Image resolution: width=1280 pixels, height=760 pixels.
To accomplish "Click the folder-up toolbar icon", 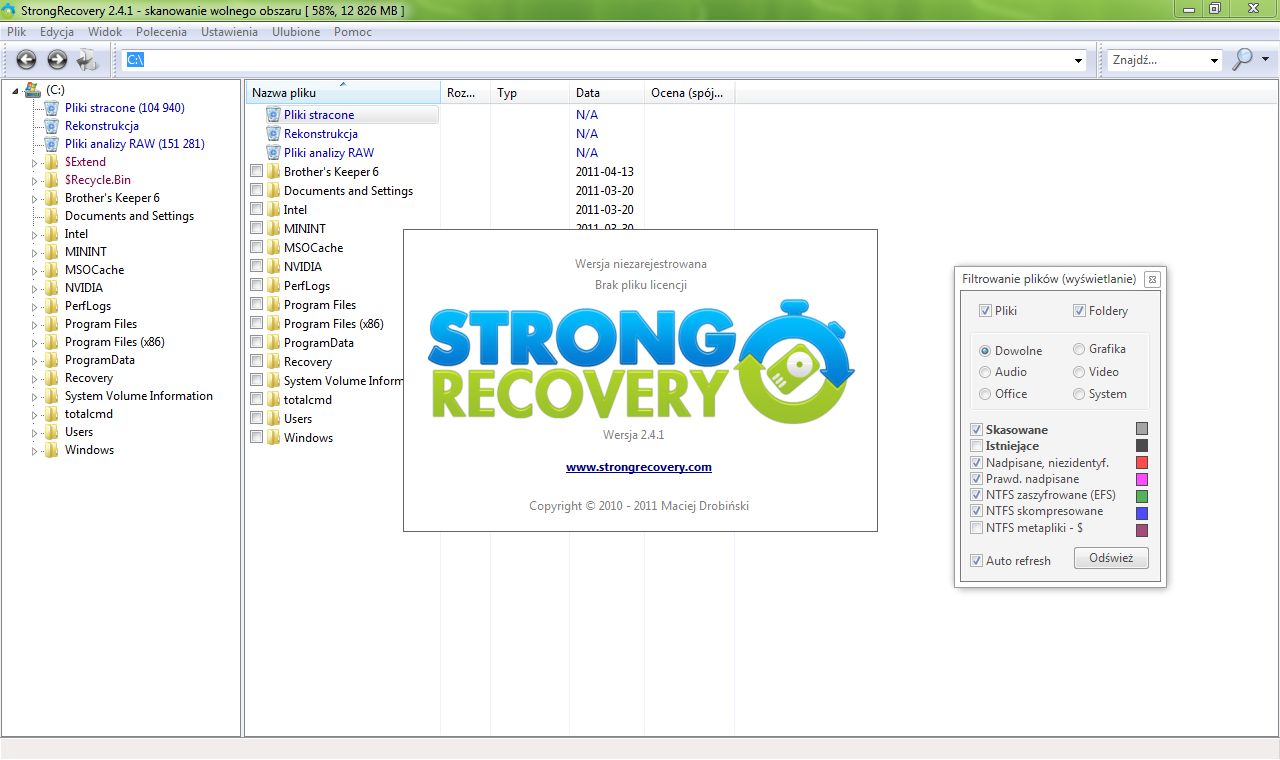I will pyautogui.click(x=88, y=59).
